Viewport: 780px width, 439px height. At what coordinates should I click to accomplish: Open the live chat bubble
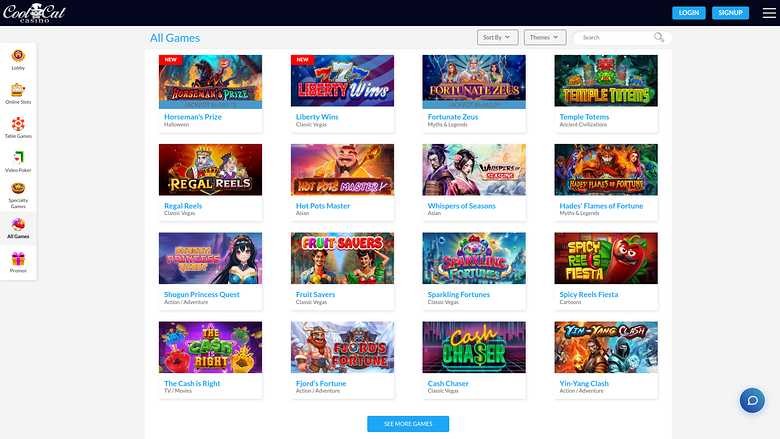(751, 400)
